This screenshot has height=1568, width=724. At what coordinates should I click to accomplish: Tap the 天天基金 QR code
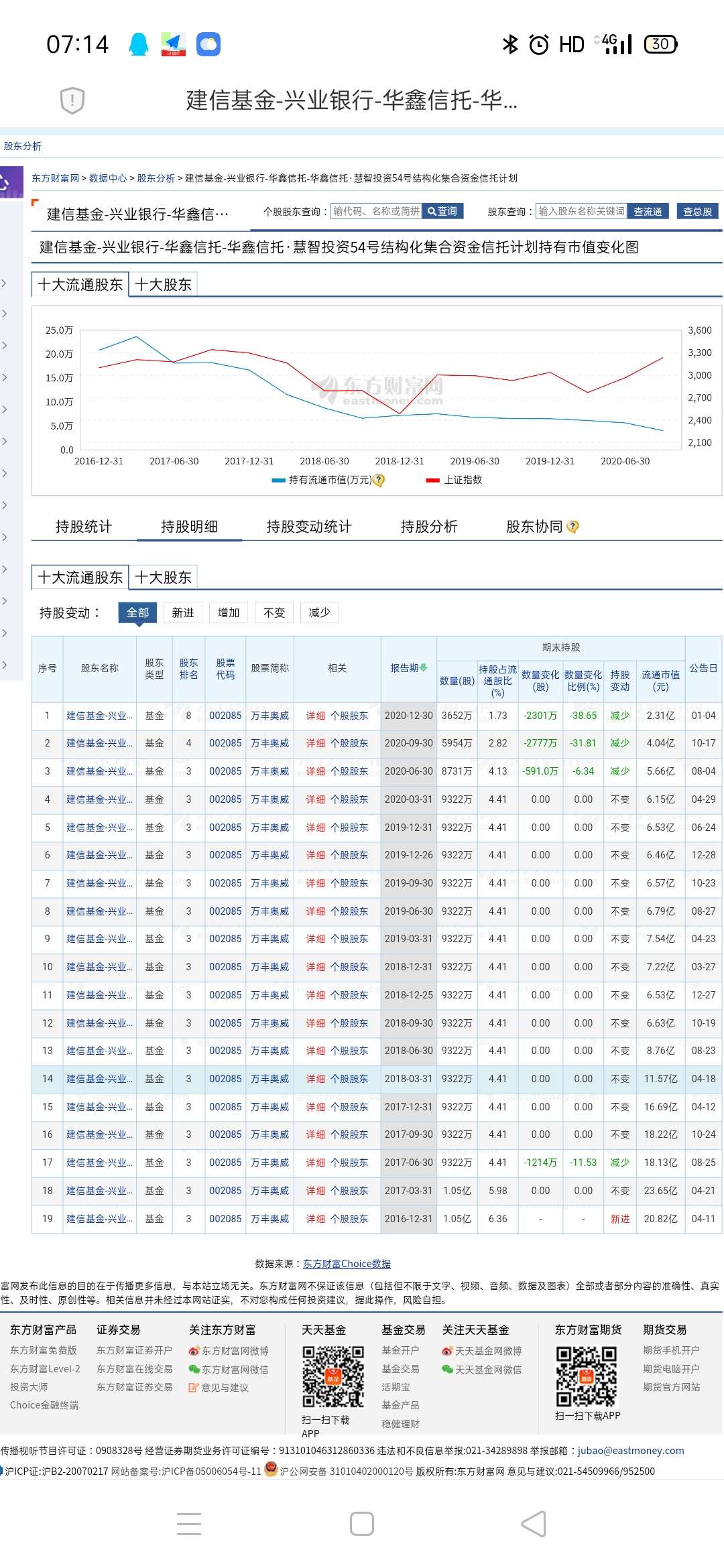[333, 1376]
